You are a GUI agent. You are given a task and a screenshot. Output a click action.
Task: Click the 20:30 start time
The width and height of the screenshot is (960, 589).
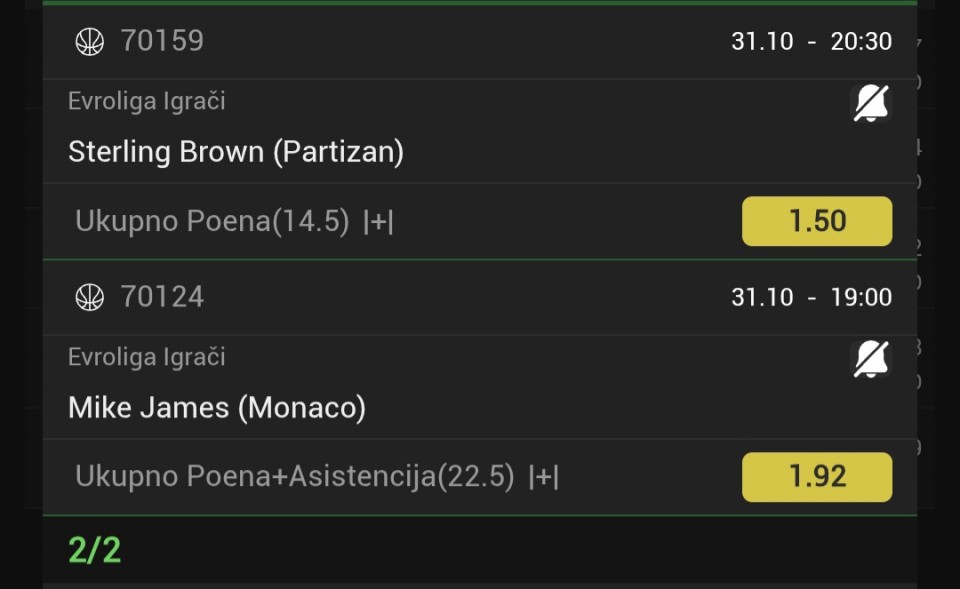861,41
